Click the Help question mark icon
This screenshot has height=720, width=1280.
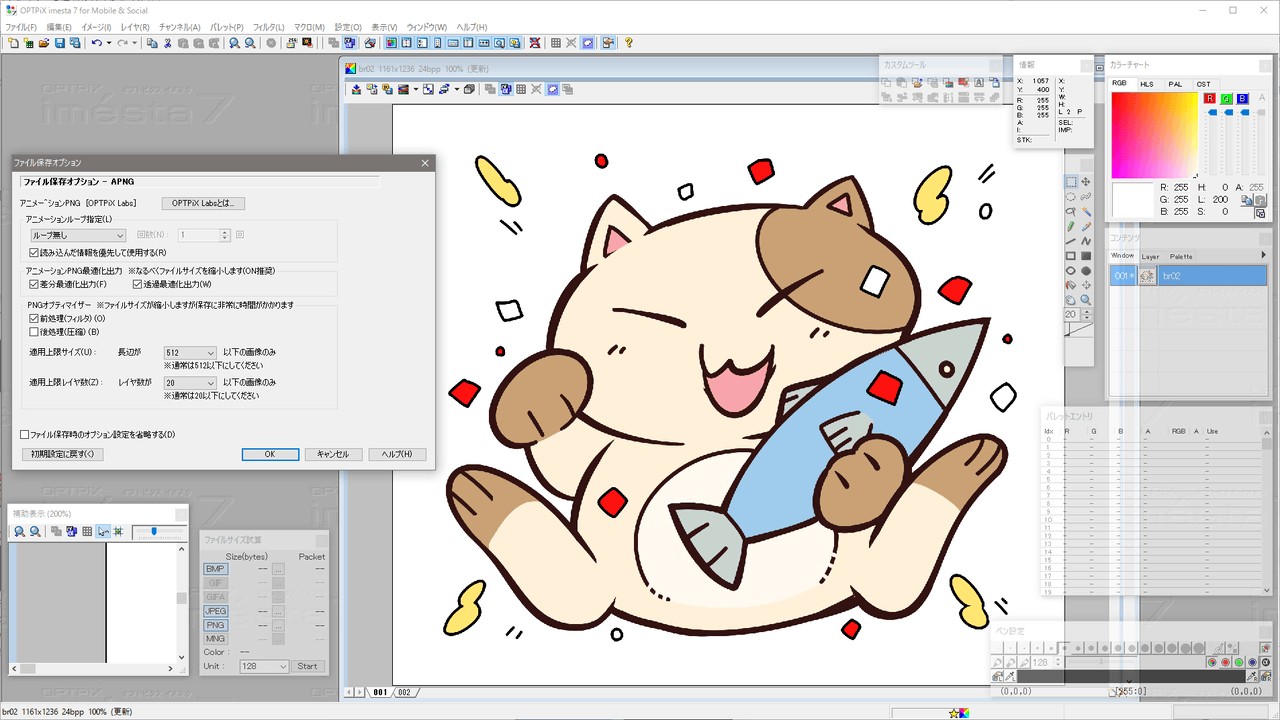pyautogui.click(x=629, y=43)
